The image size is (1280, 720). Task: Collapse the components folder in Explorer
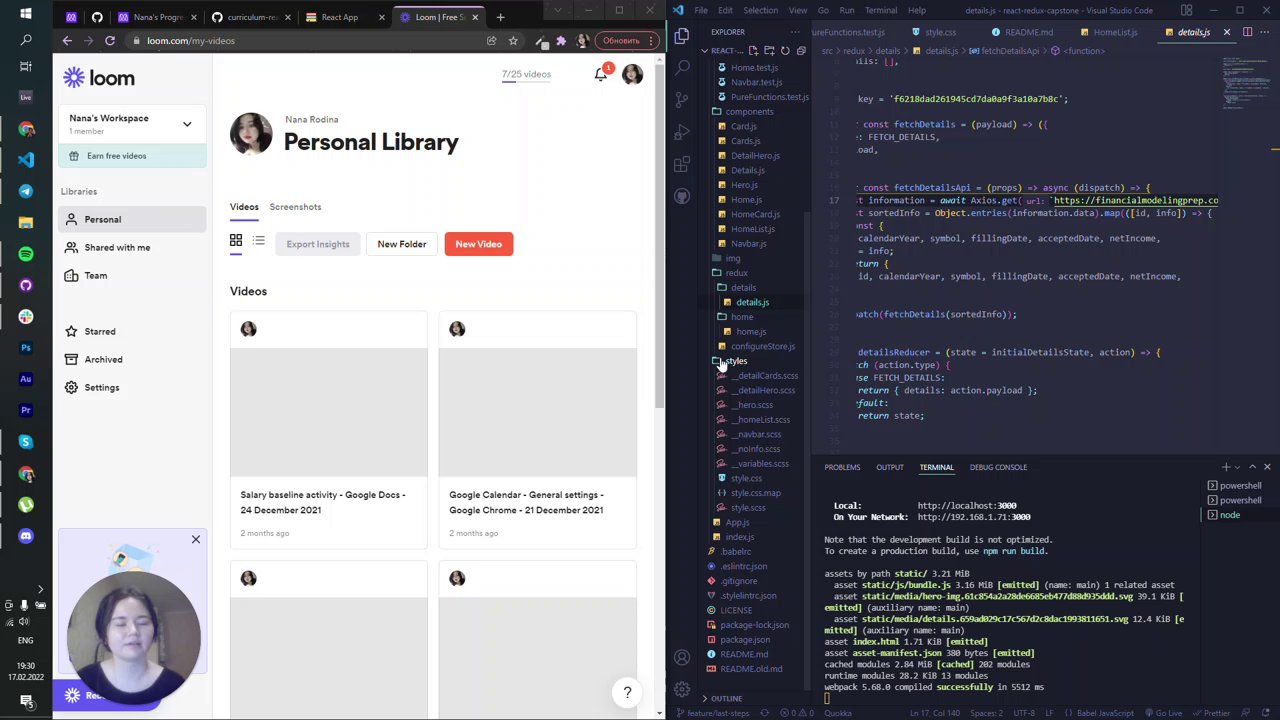click(749, 112)
